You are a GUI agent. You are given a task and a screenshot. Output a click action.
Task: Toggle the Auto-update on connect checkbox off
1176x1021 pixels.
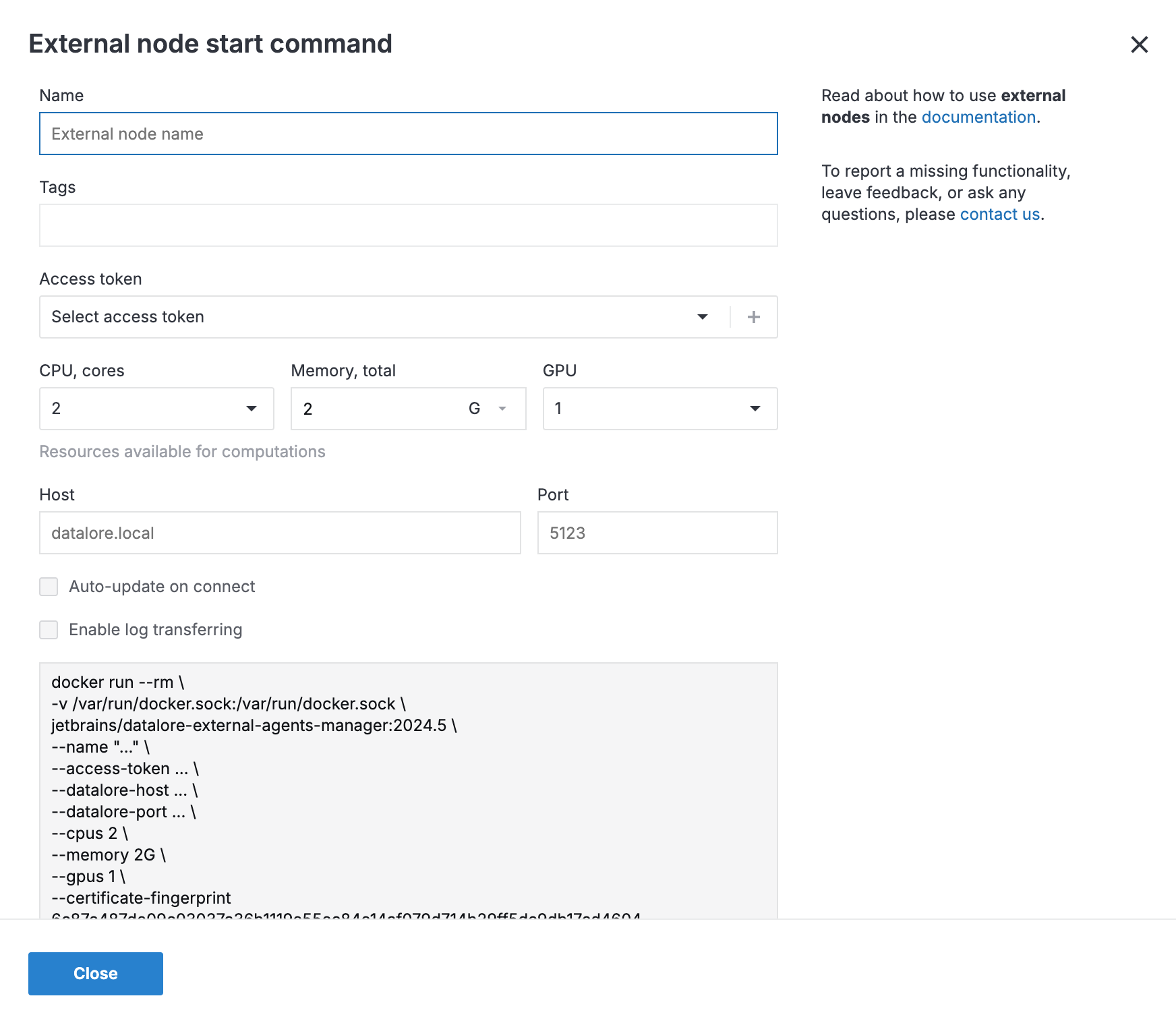pyautogui.click(x=48, y=587)
